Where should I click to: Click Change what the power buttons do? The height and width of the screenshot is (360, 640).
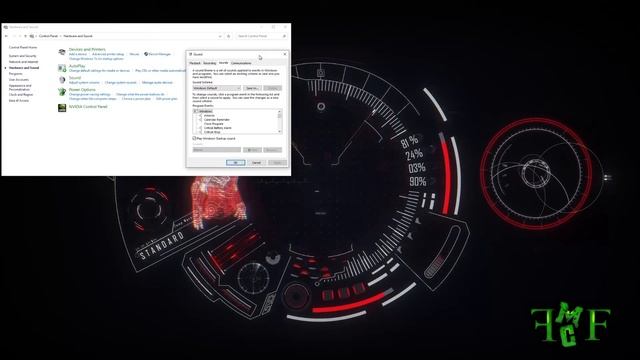140,94
